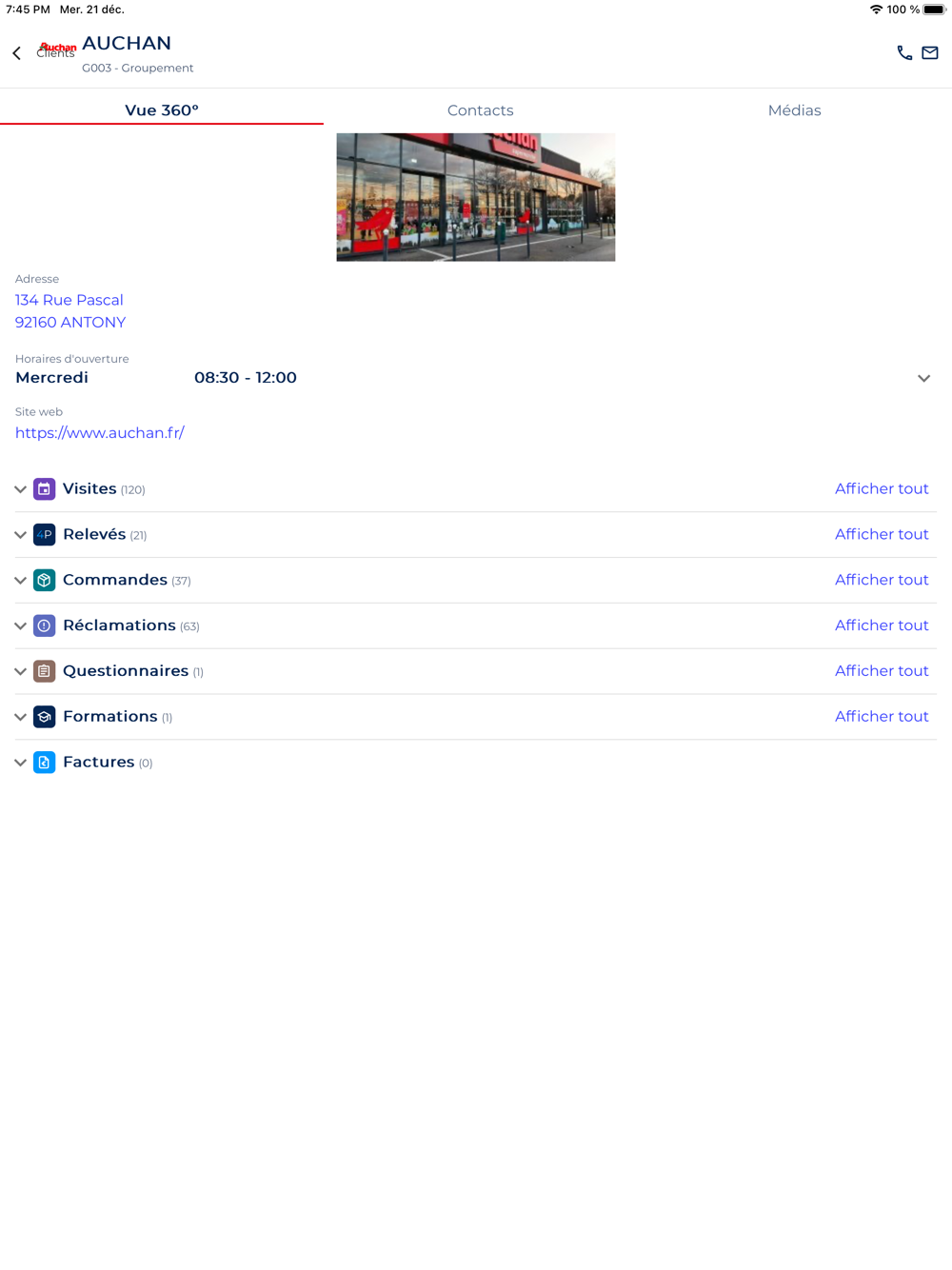Tap the Formations graduation cap icon
The image size is (952, 1270).
point(44,717)
